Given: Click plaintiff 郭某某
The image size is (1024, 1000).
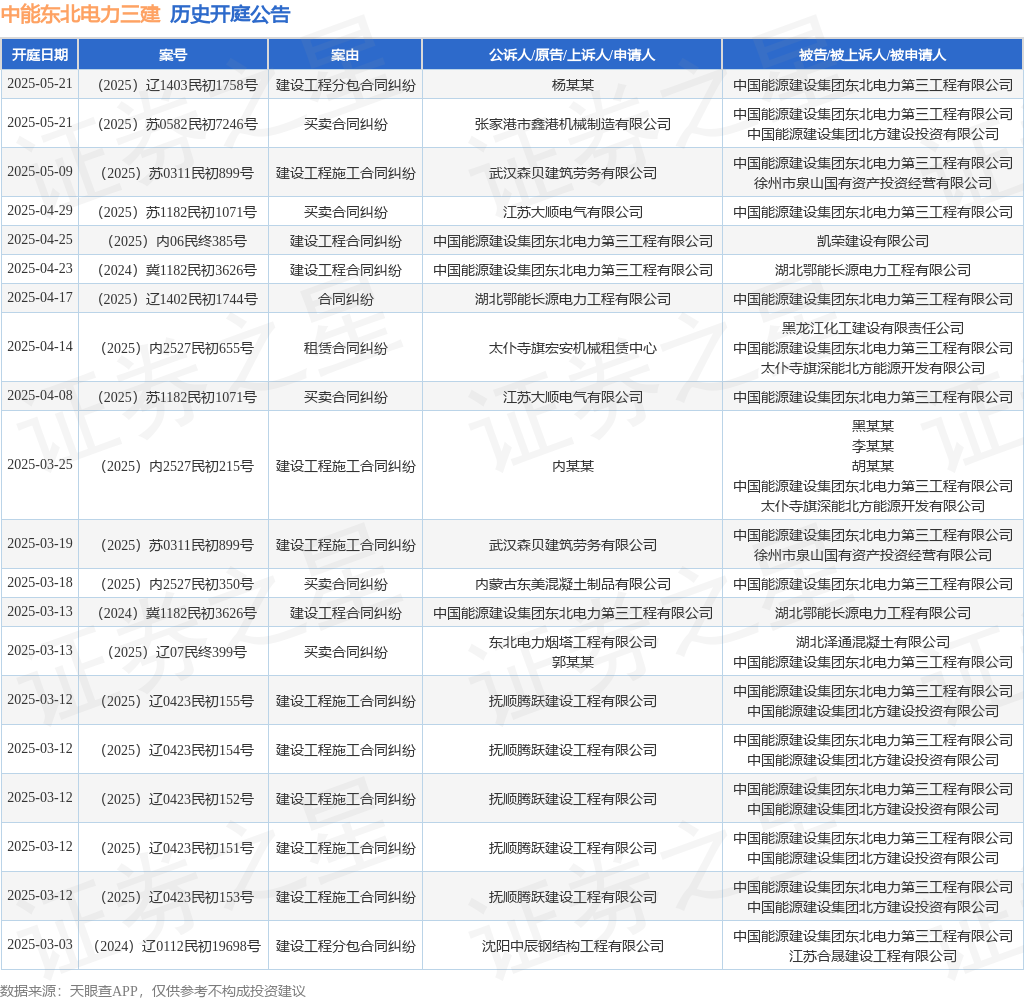Looking at the screenshot, I should click(573, 662).
